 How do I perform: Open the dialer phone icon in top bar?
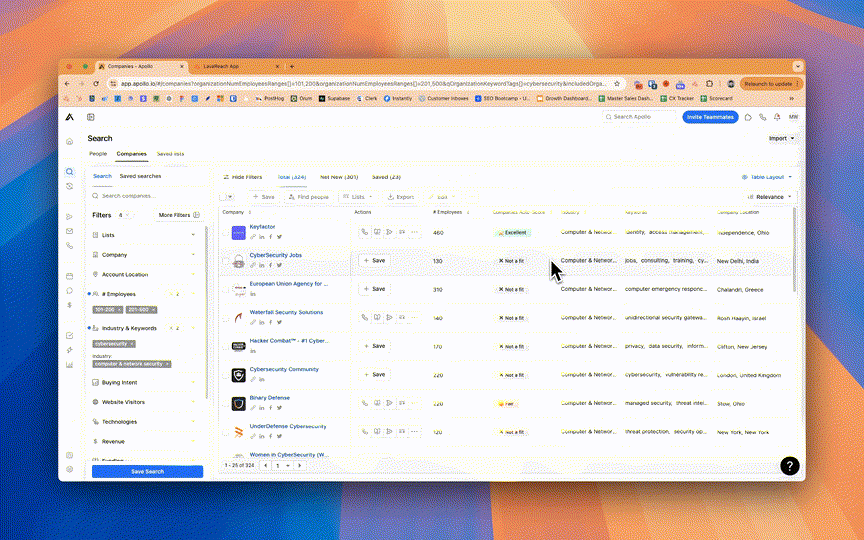coord(763,117)
